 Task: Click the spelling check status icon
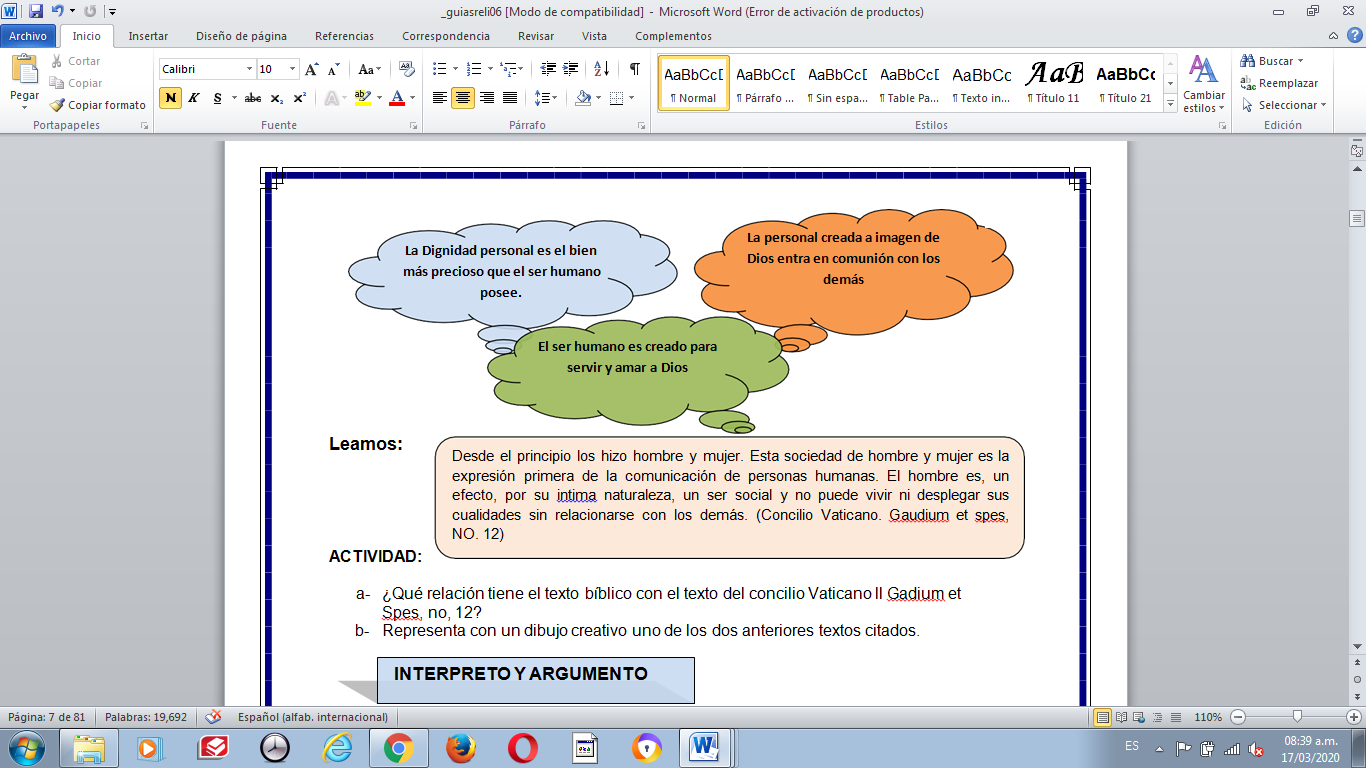tap(213, 717)
